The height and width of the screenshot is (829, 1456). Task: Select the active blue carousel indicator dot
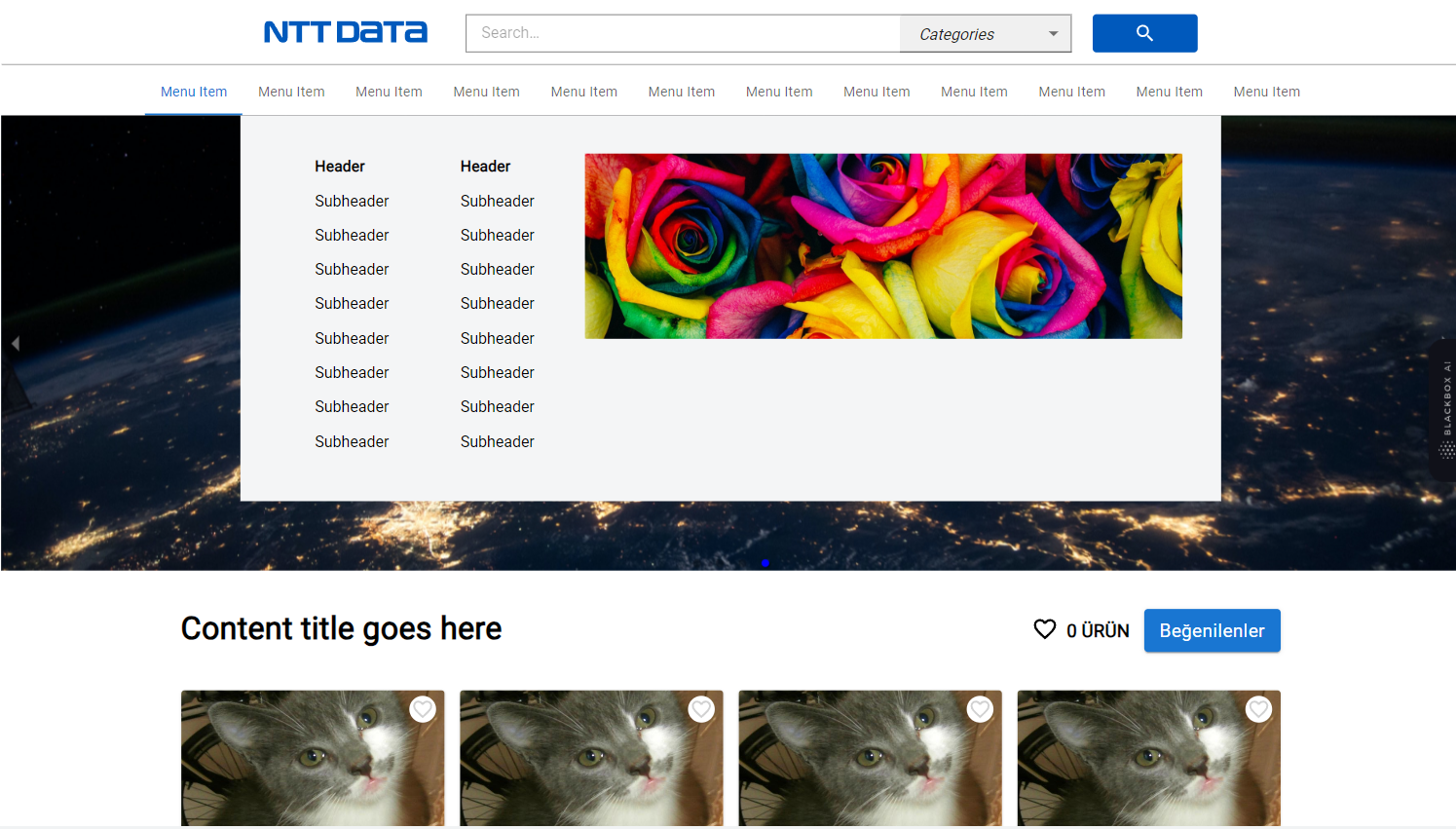click(765, 563)
